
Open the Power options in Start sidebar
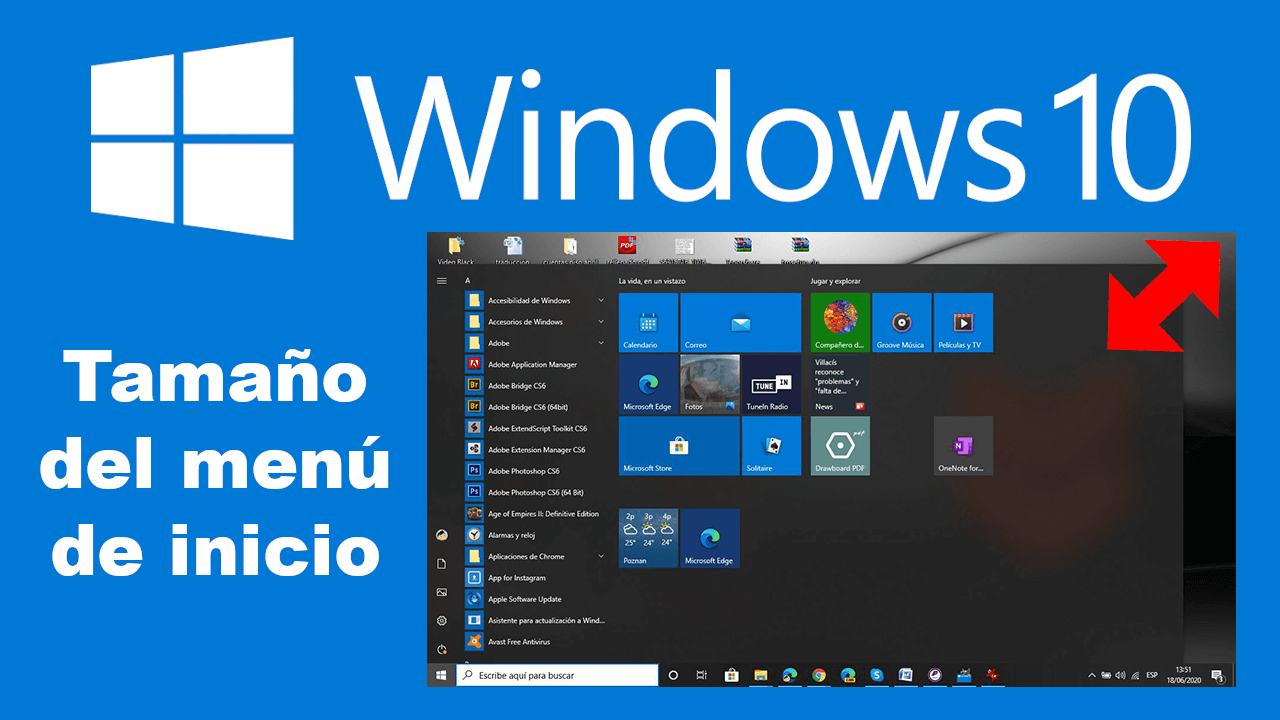(x=442, y=649)
